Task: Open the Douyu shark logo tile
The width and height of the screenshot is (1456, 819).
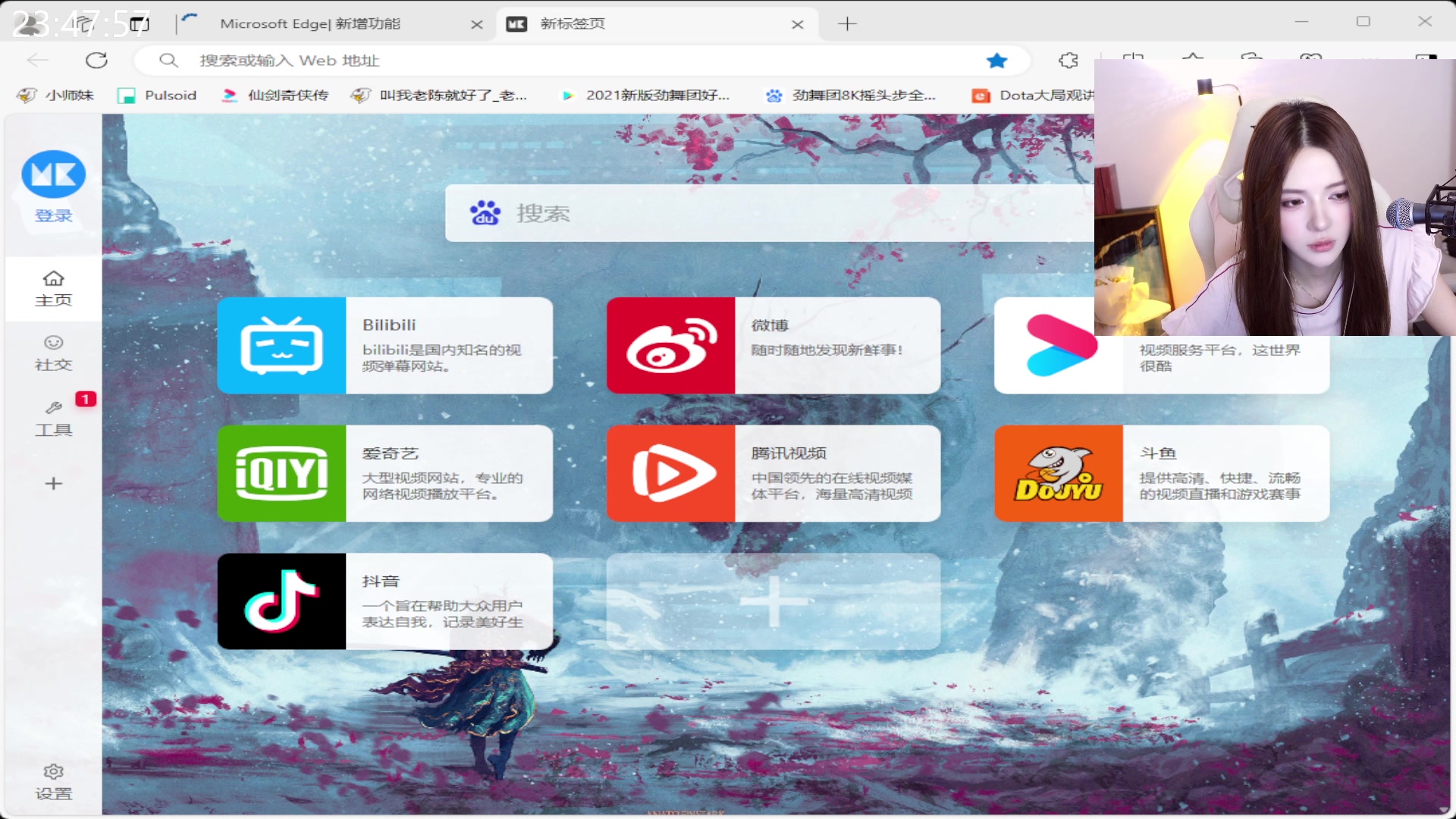Action: pos(1059,473)
